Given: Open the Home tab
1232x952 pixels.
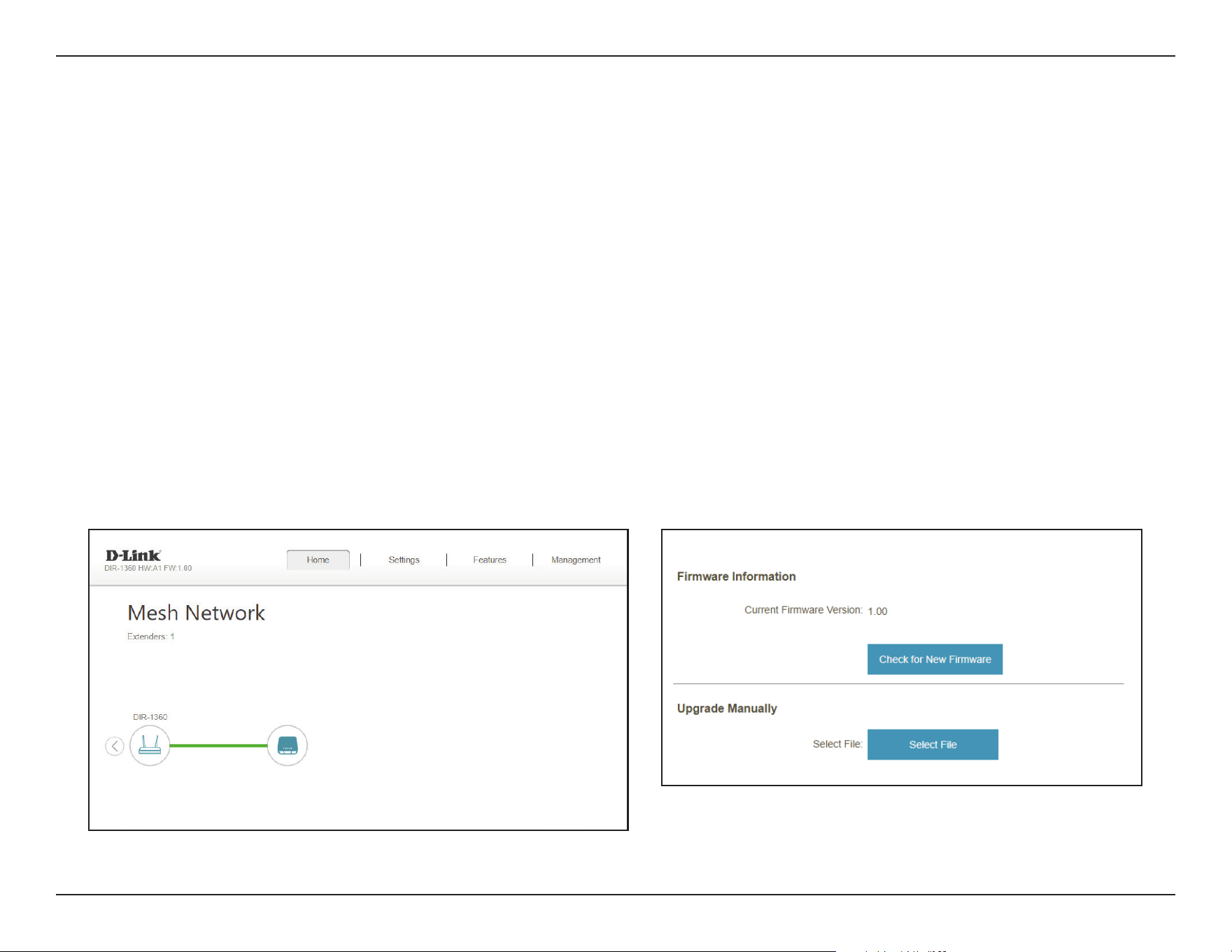Looking at the screenshot, I should [x=318, y=560].
